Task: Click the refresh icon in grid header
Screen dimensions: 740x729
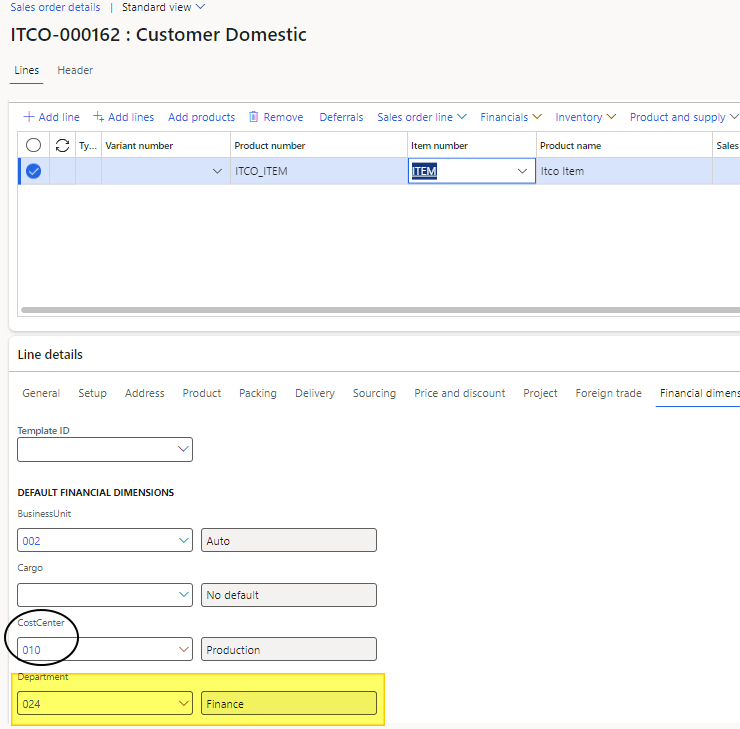Action: pyautogui.click(x=62, y=146)
